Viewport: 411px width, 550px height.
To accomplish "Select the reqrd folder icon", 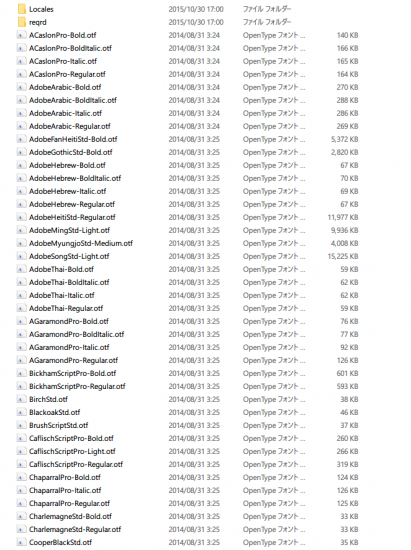I will point(21,22).
